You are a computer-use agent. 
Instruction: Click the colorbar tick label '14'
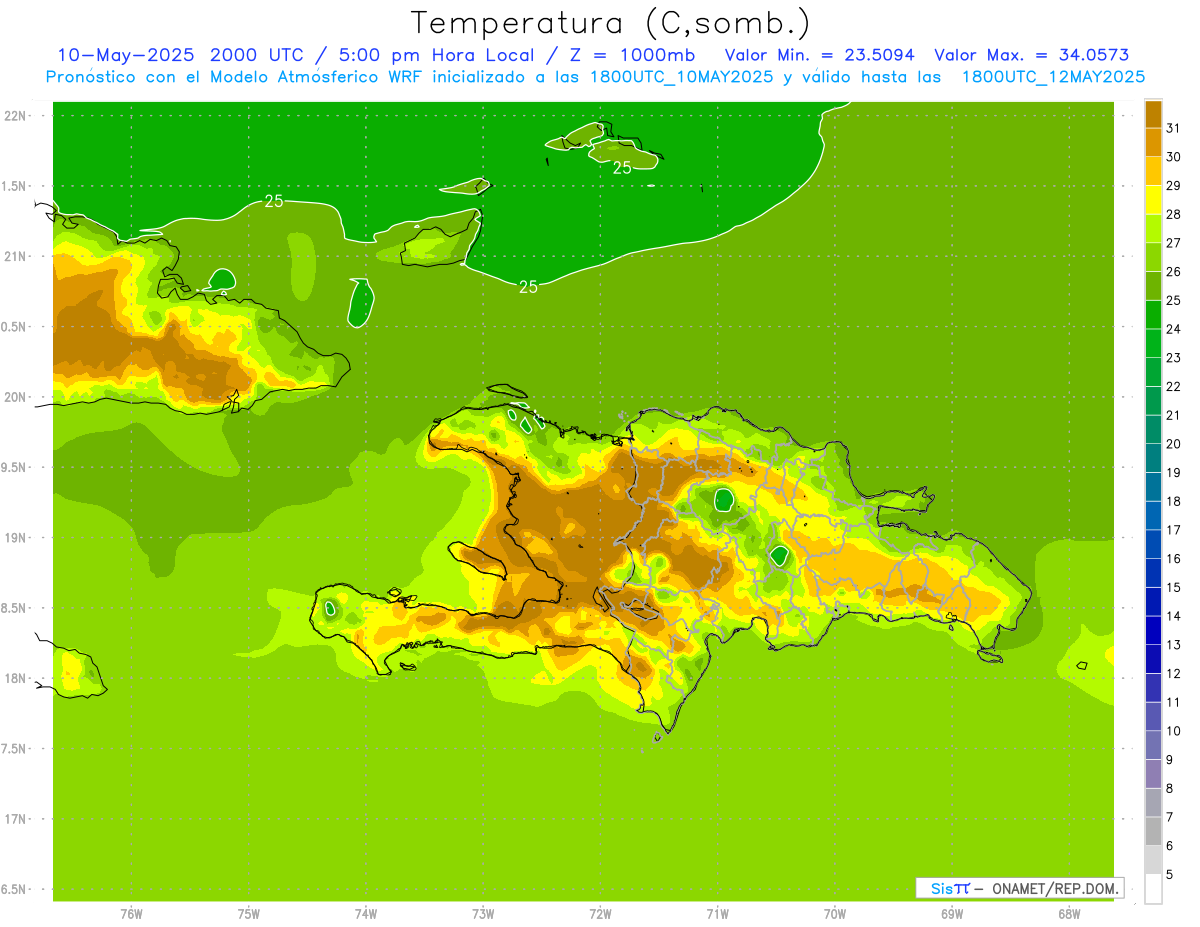[x=1174, y=616]
